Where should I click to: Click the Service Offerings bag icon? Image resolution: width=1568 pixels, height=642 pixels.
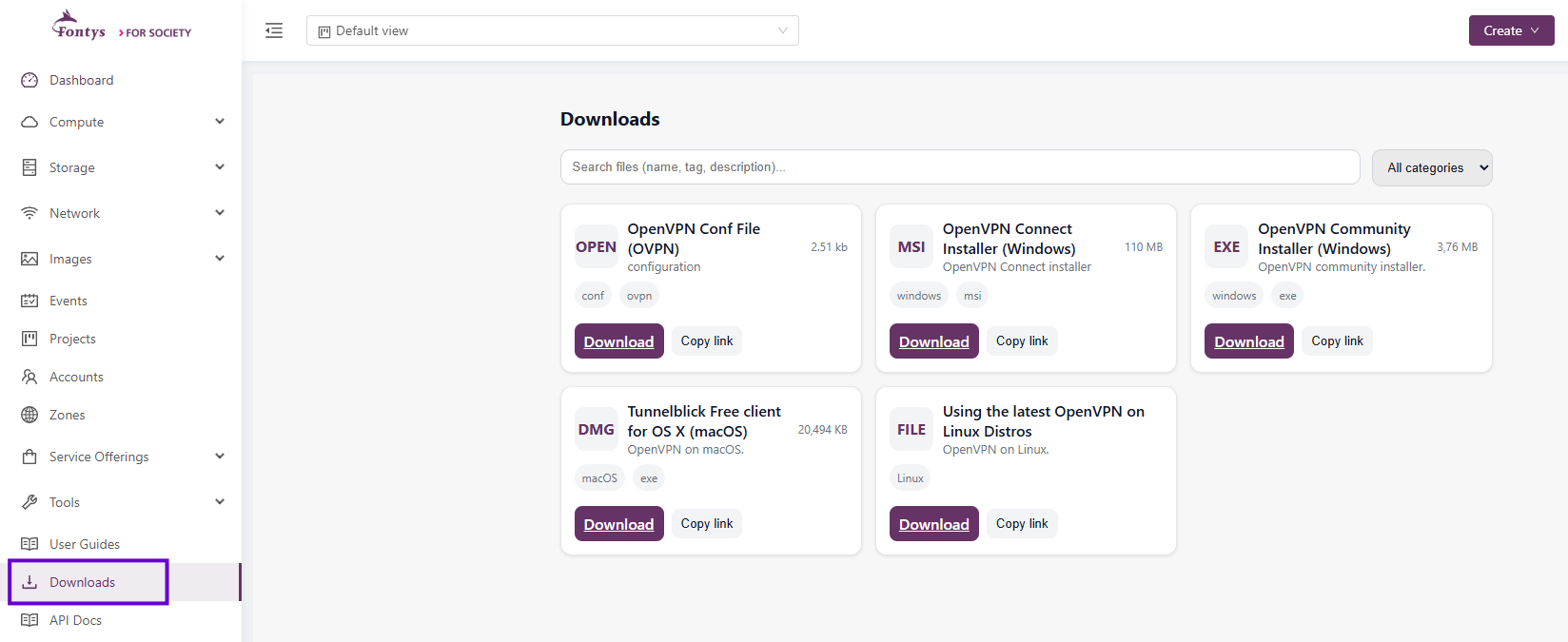click(x=29, y=457)
